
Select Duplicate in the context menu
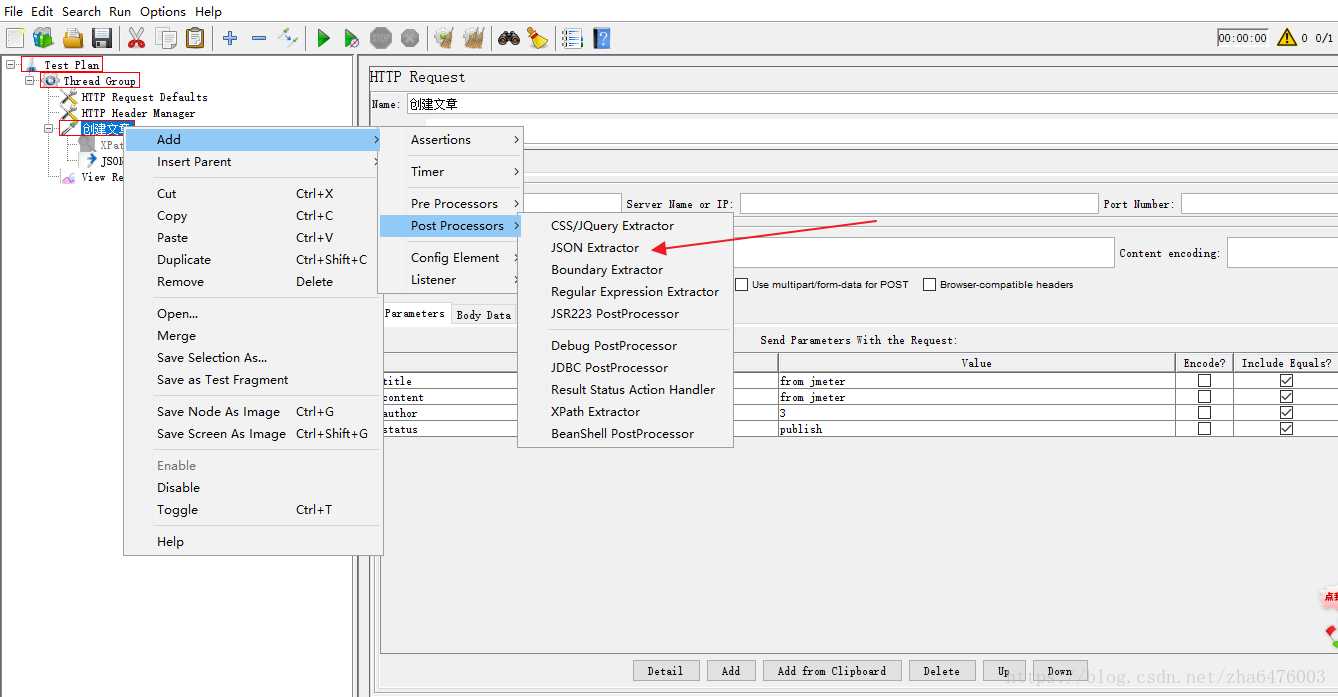(253, 260)
